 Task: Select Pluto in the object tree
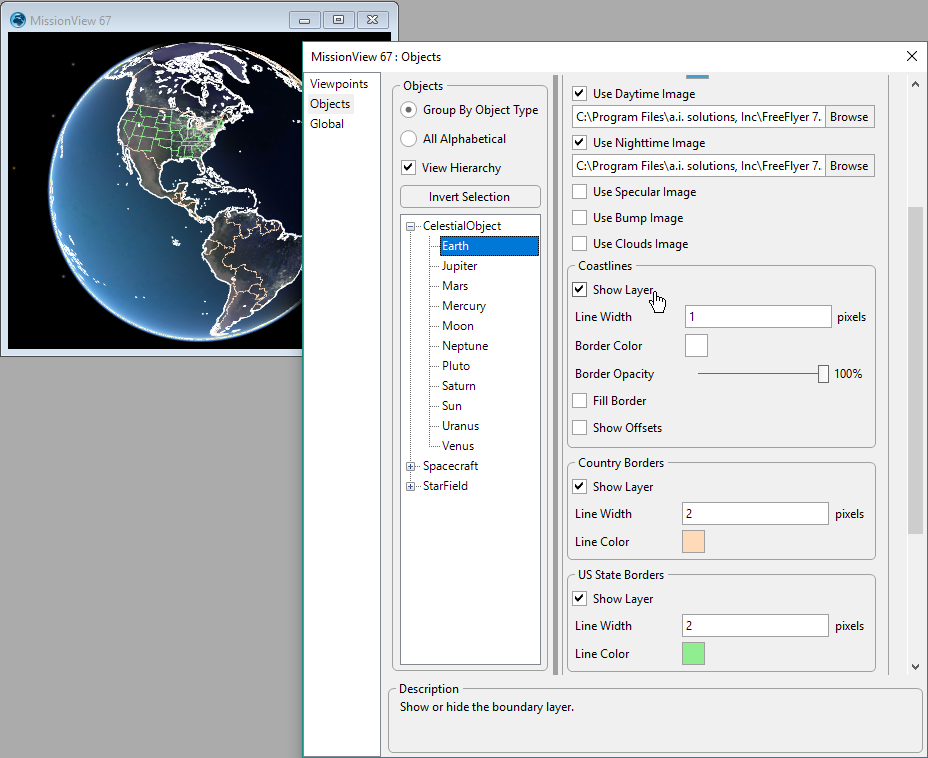[456, 366]
